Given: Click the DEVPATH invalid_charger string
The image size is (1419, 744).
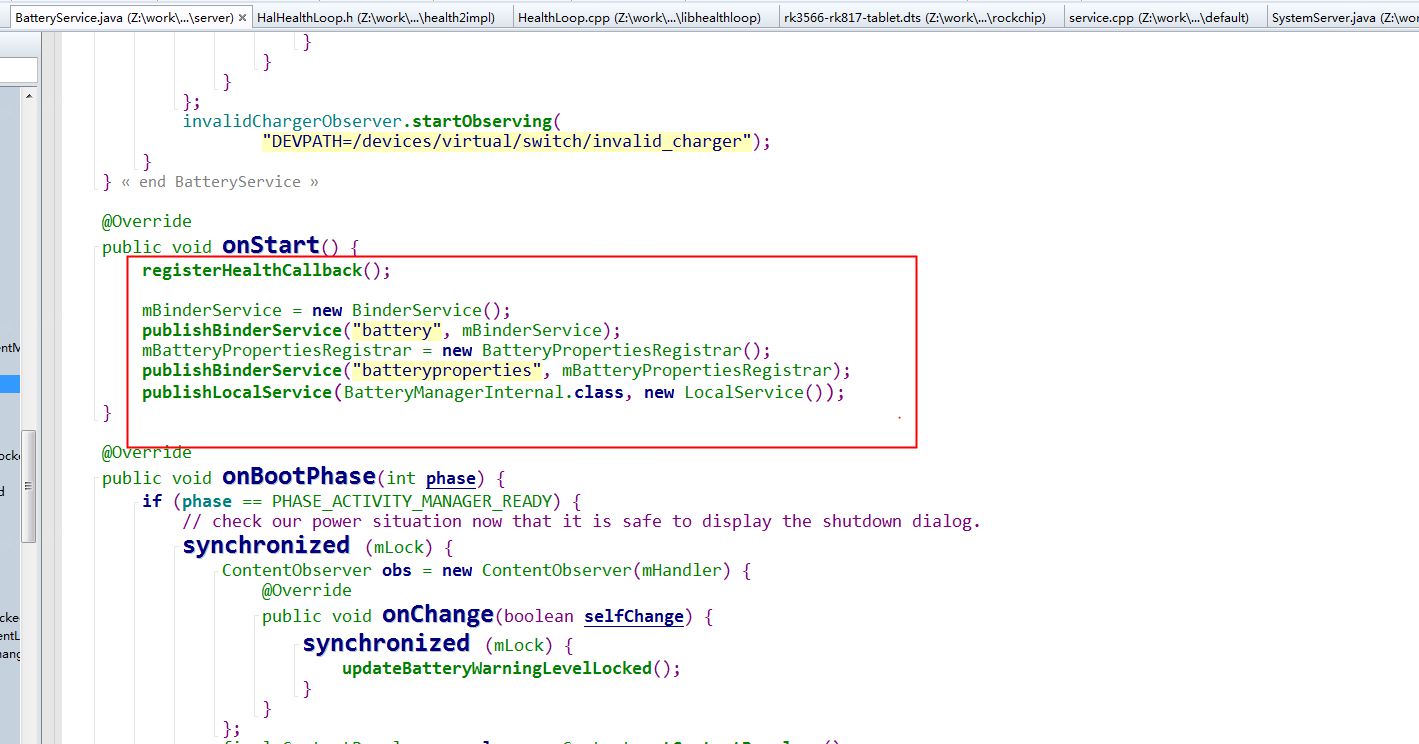Looking at the screenshot, I should 507,141.
